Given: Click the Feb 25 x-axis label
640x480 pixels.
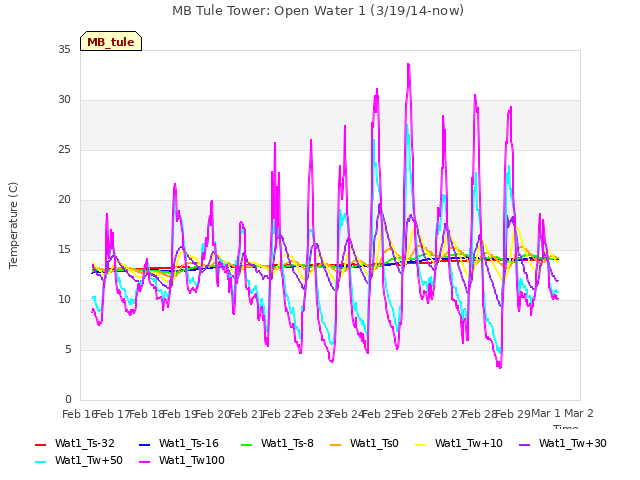Looking at the screenshot, I should point(380,414).
